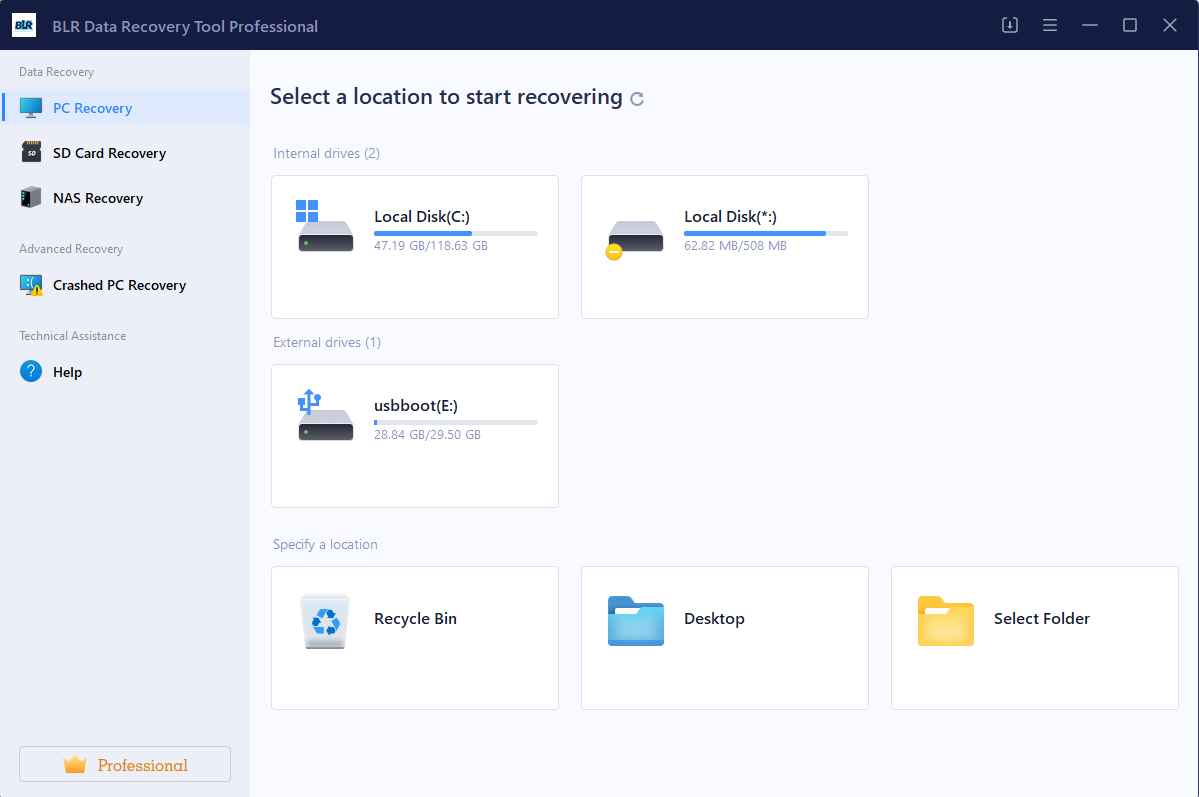Click the Professional upgrade button

coord(124,763)
